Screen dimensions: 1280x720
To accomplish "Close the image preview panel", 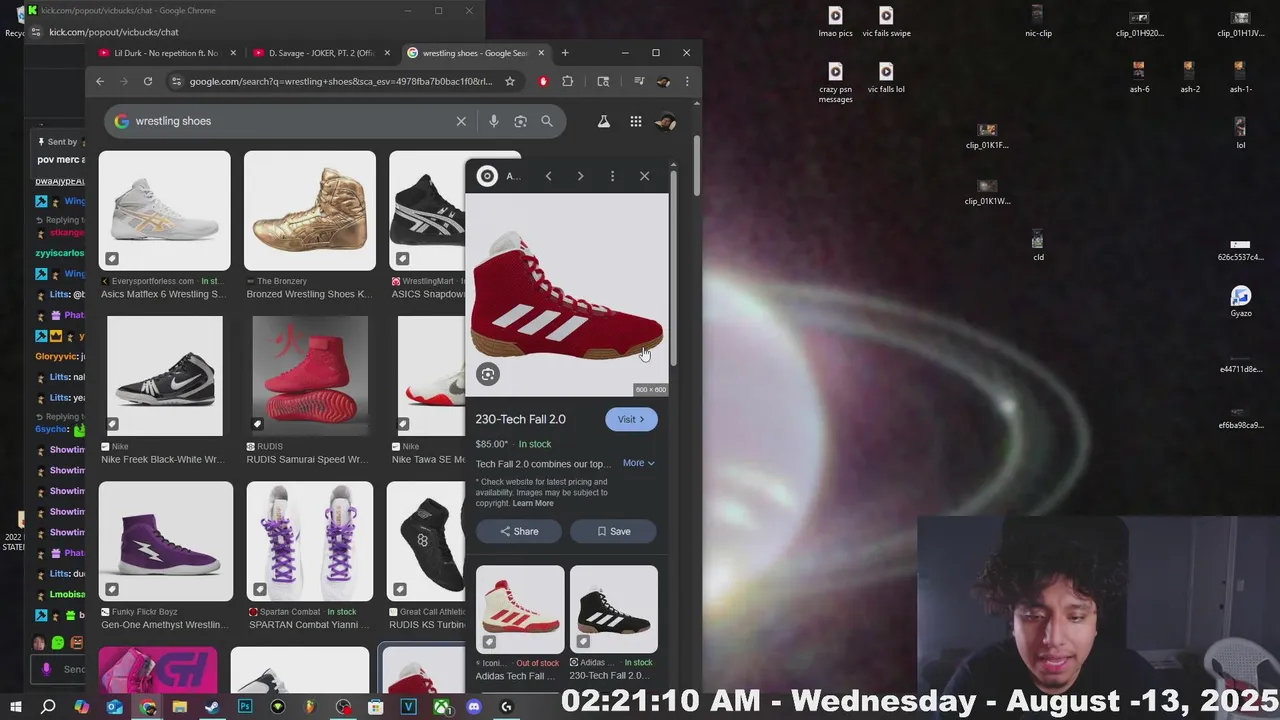I will point(644,176).
